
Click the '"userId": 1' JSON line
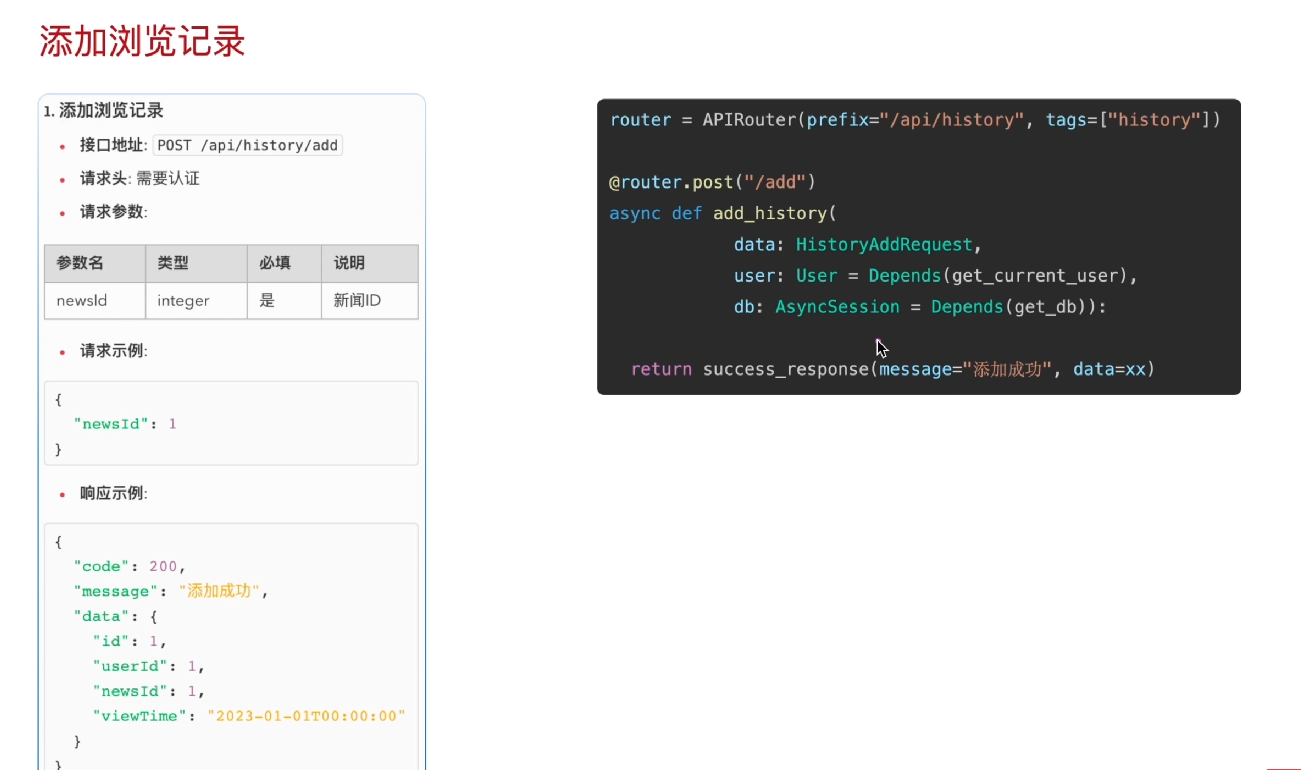[148, 666]
